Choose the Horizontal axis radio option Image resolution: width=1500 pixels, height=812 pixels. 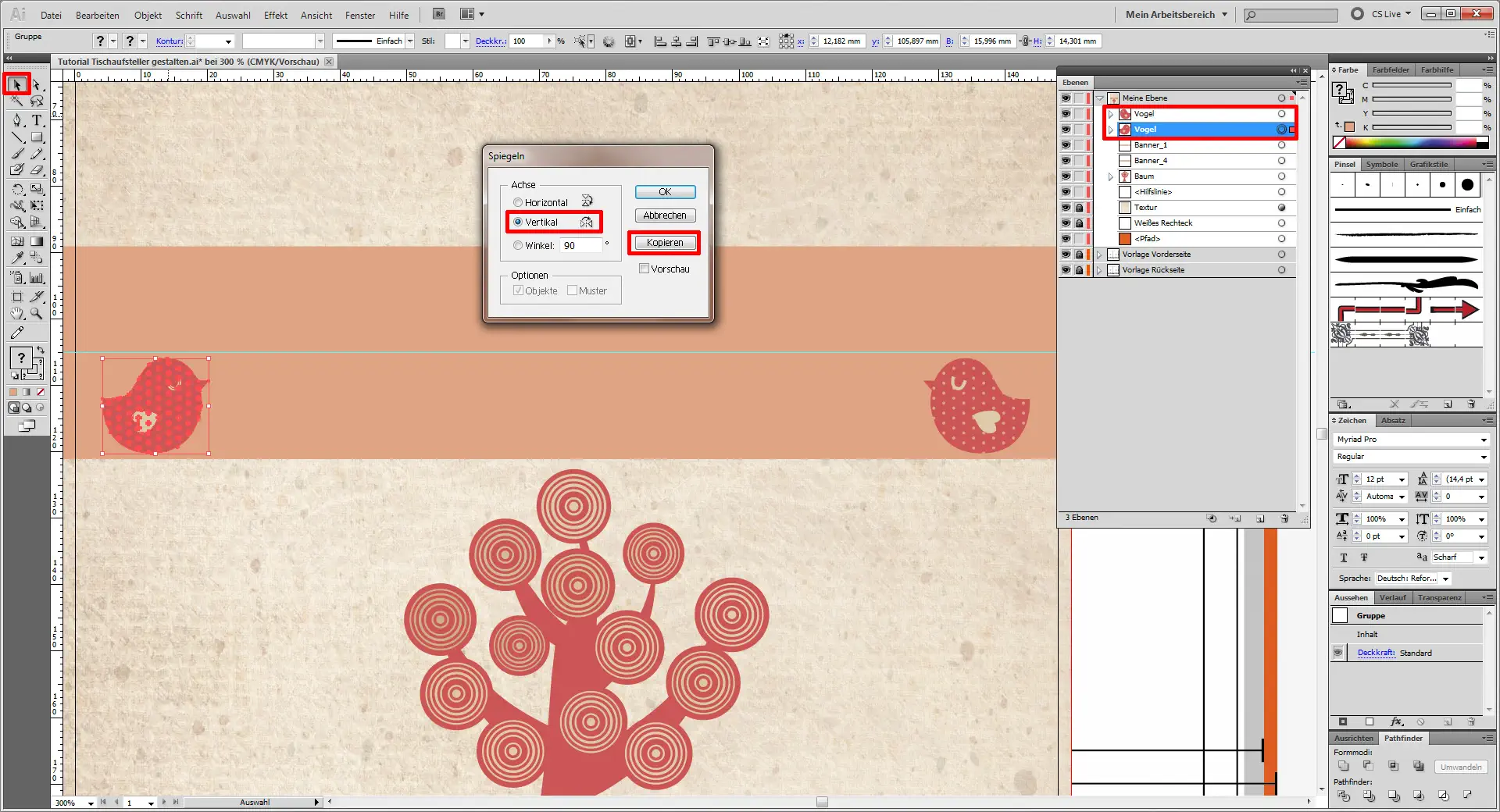(x=518, y=203)
